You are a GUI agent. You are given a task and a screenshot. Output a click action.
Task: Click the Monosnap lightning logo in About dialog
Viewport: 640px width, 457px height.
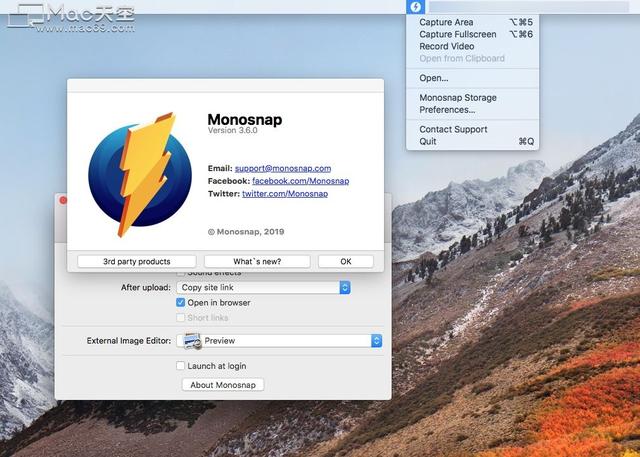point(140,174)
